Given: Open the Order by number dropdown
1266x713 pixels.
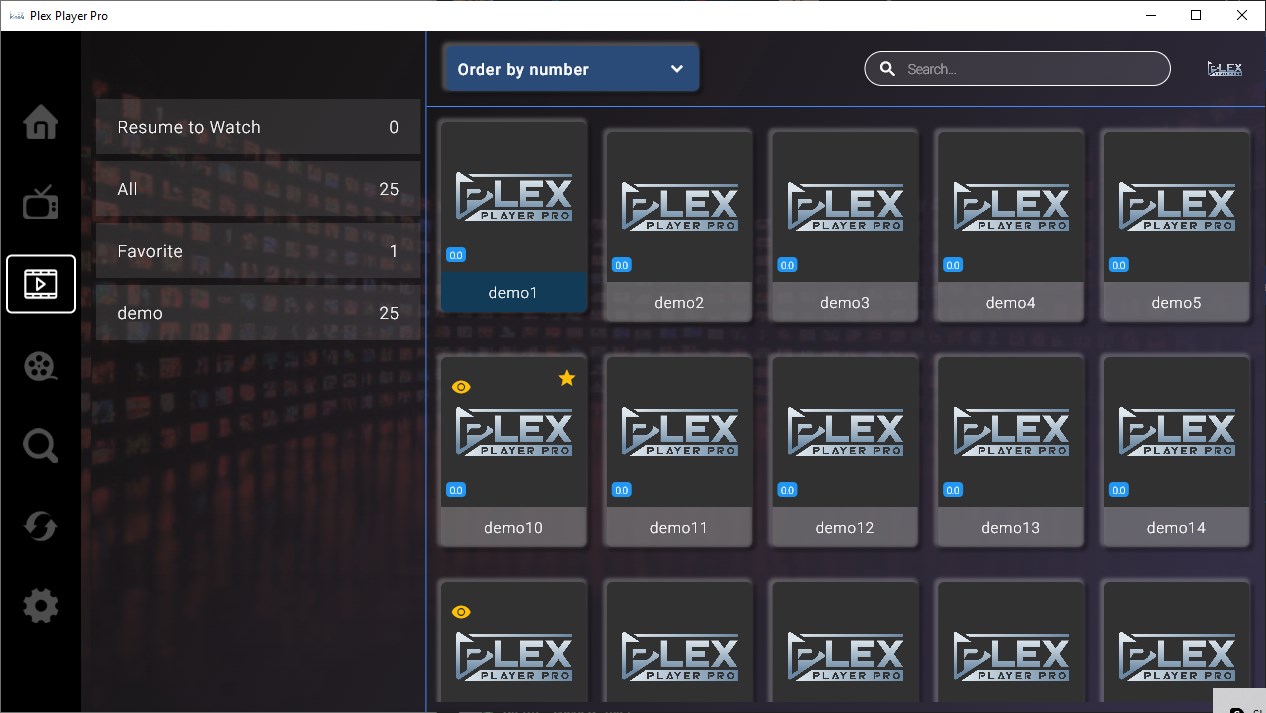Looking at the screenshot, I should click(x=571, y=69).
